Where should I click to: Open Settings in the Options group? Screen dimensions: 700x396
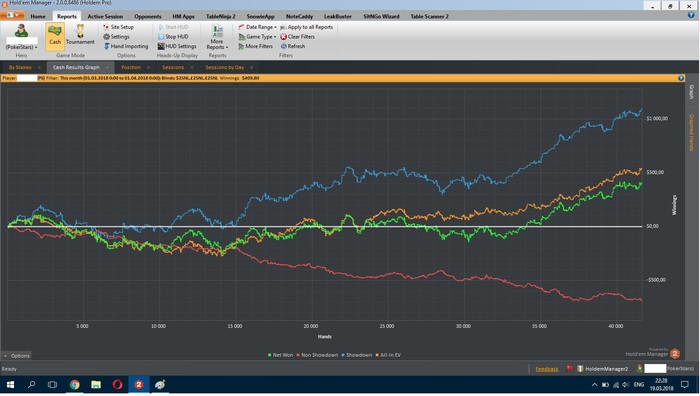tap(116, 37)
